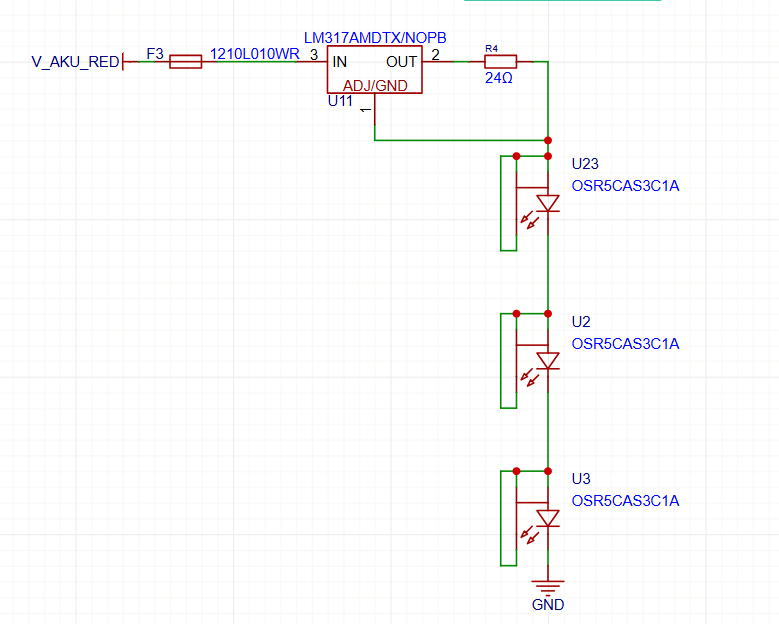
Task: Click the U2 designator label
Action: (x=581, y=322)
